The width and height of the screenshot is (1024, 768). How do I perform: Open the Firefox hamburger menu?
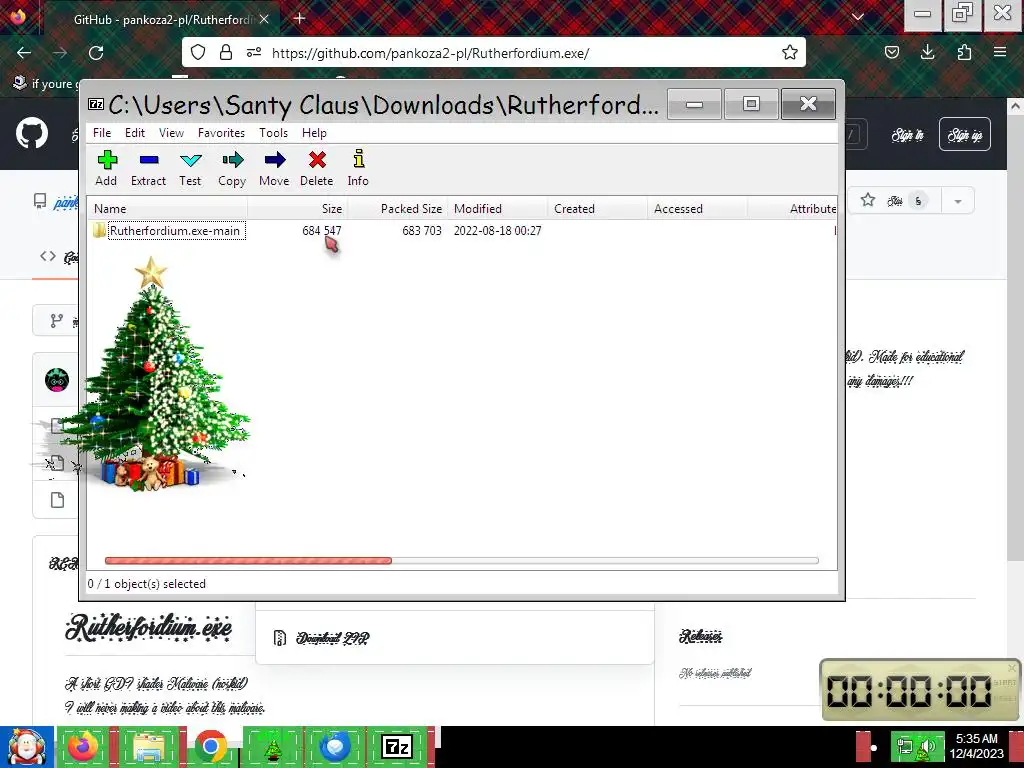click(1000, 53)
